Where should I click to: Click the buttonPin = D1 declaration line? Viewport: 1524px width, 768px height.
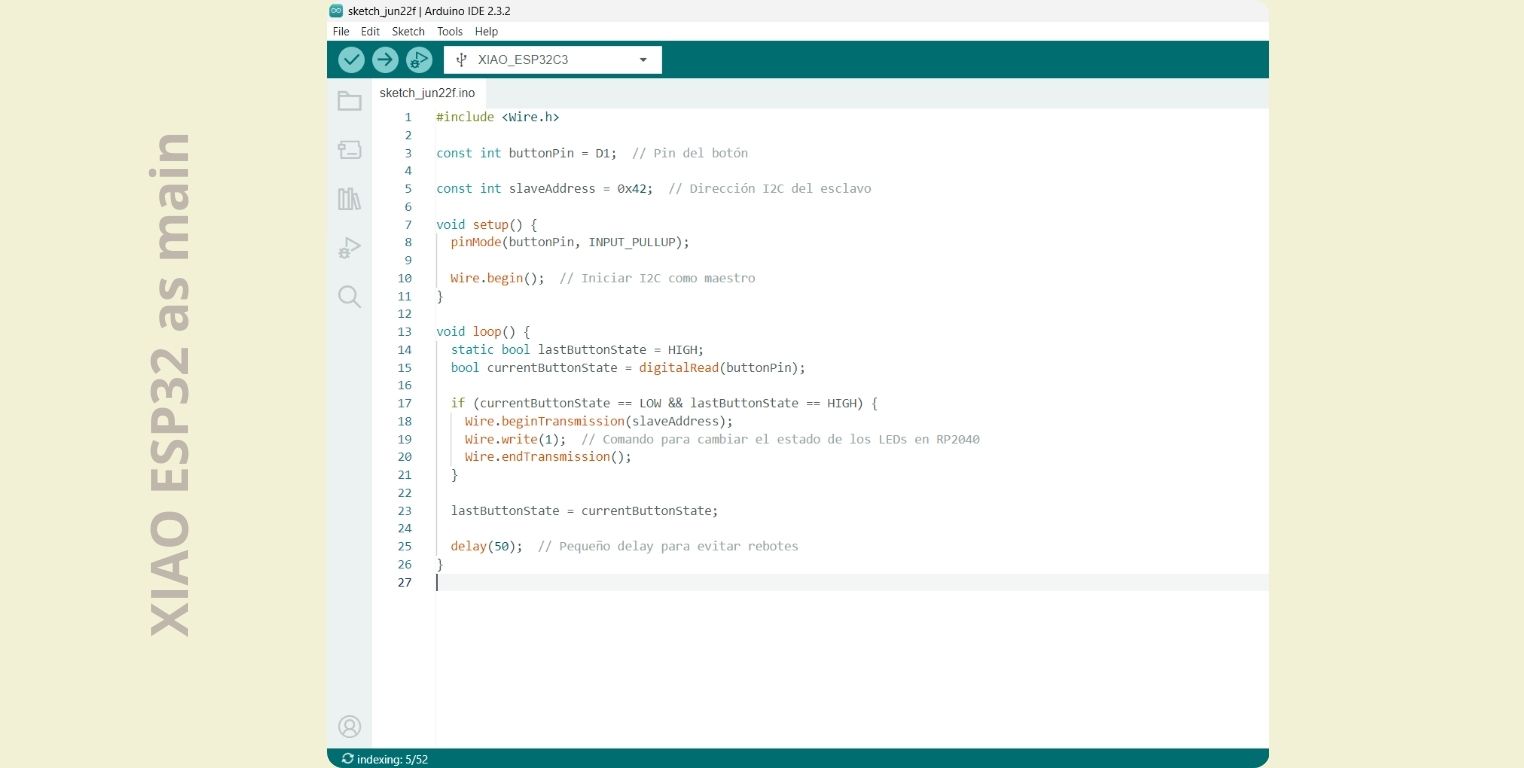pyautogui.click(x=592, y=153)
